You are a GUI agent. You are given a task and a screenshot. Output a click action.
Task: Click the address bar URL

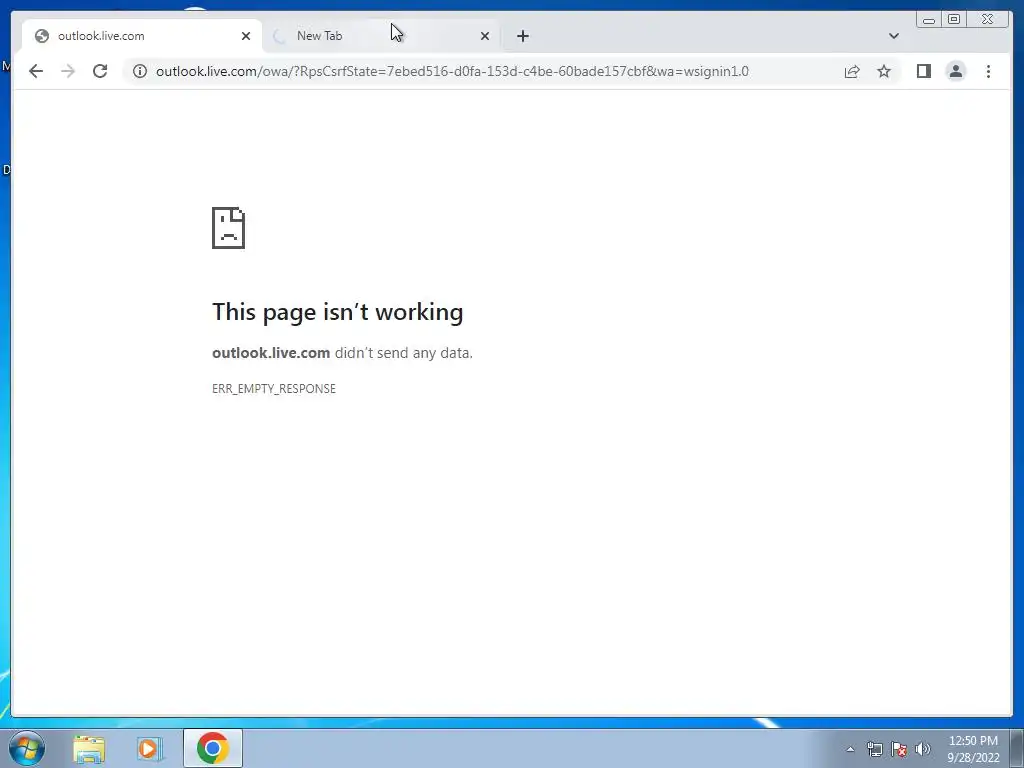[452, 71]
